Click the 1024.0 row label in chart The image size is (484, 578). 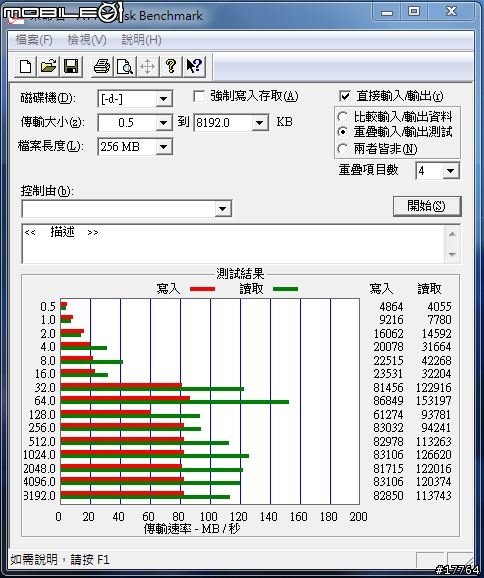click(x=39, y=455)
